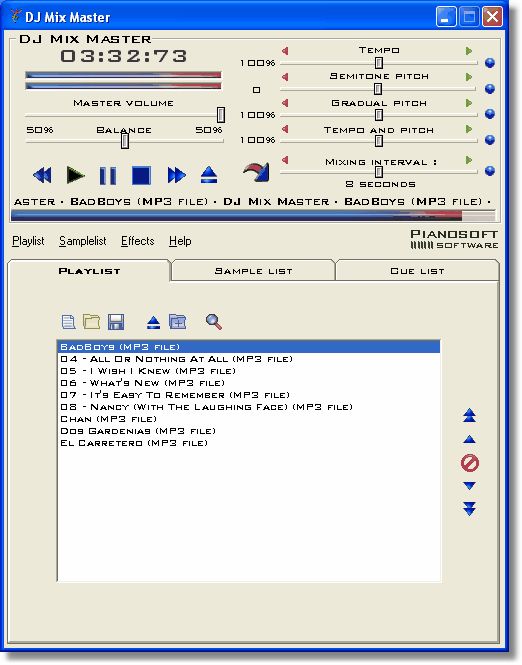Image resolution: width=522 pixels, height=665 pixels.
Task: Open a playlist with the folder icon
Action: (x=91, y=321)
